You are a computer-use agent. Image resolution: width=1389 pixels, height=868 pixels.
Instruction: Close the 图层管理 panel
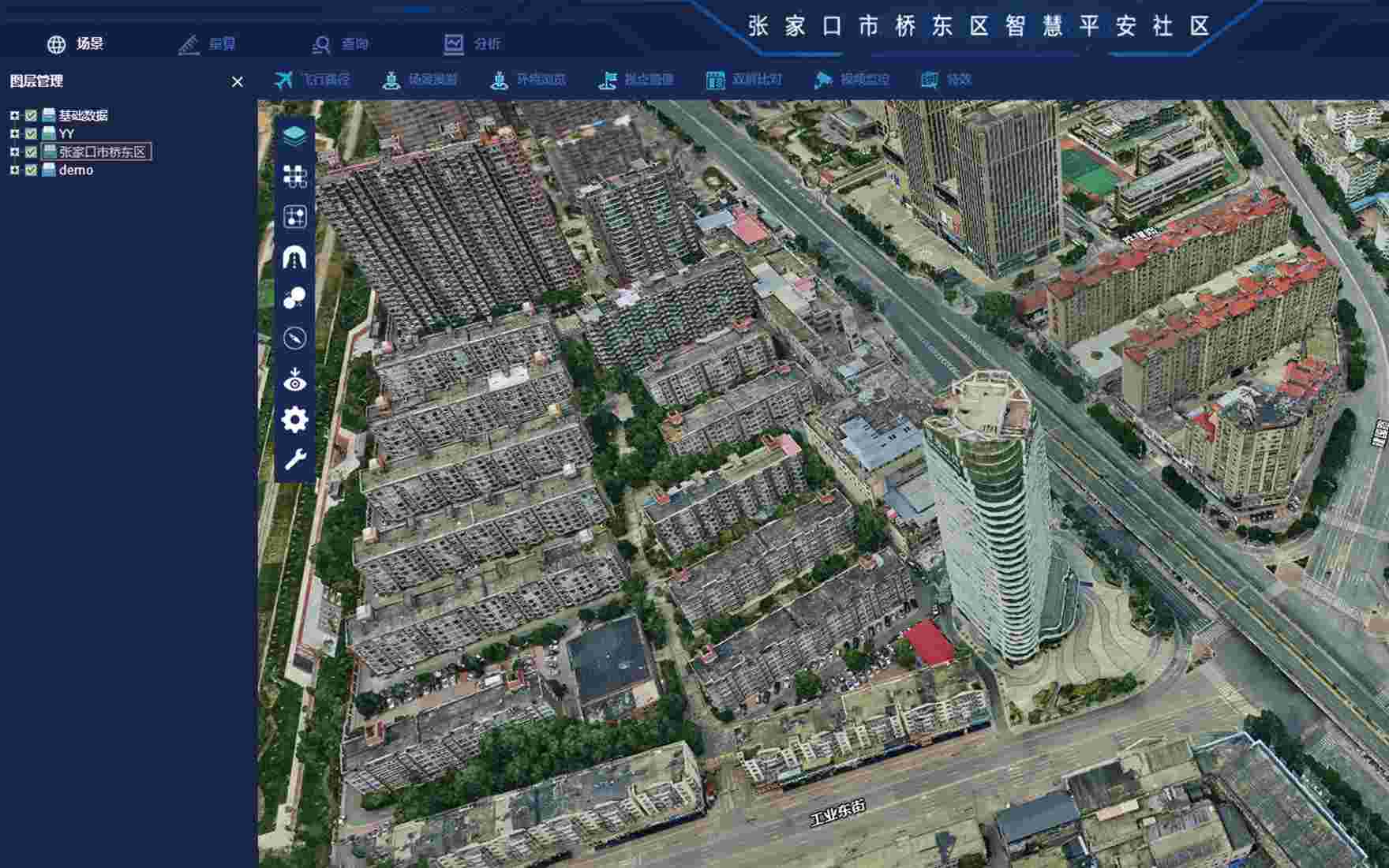pos(237,82)
